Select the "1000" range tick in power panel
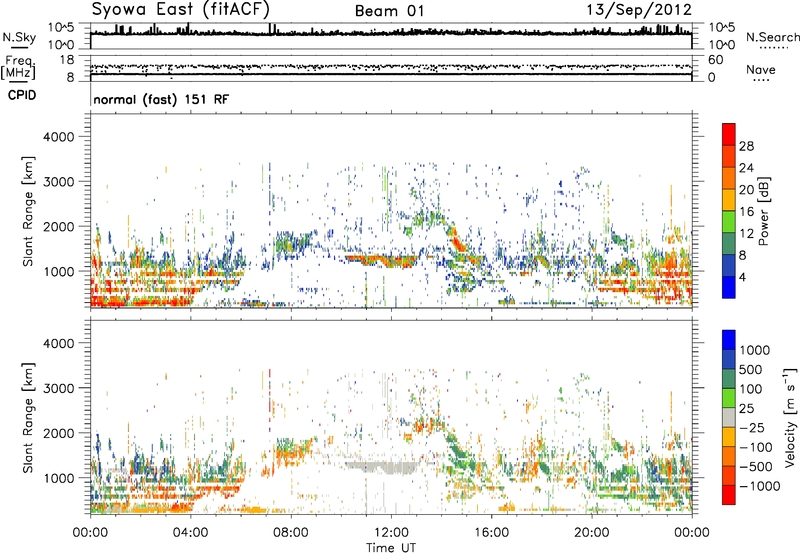Image resolution: width=800 pixels, height=554 pixels. coord(59,271)
